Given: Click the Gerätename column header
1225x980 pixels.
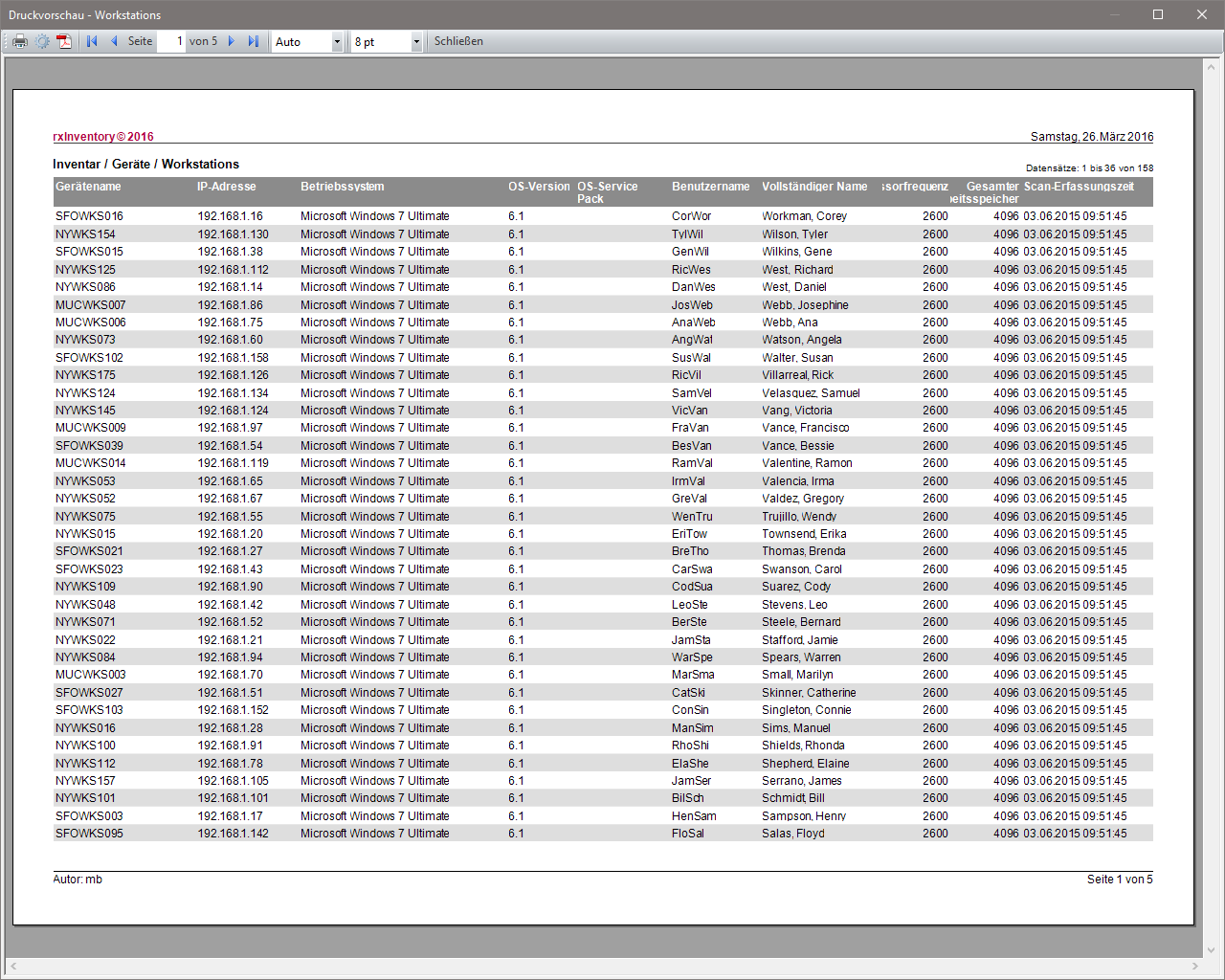Looking at the screenshot, I should coord(88,187).
